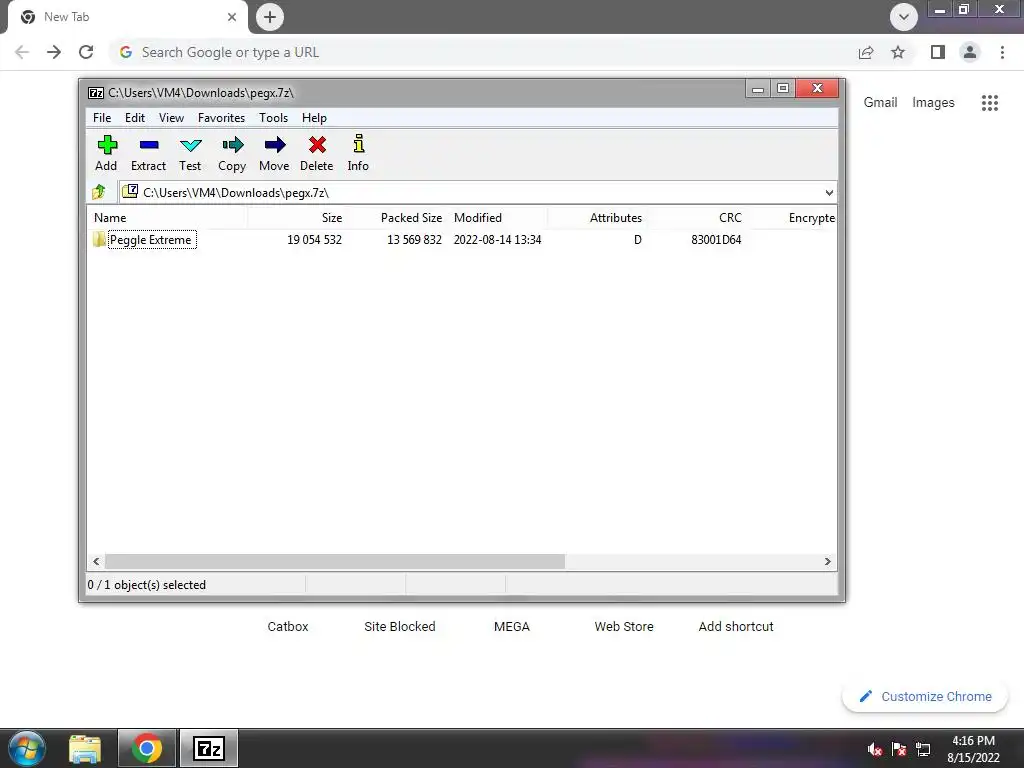Click the Move toolbar icon
The height and width of the screenshot is (768, 1024).
click(274, 153)
